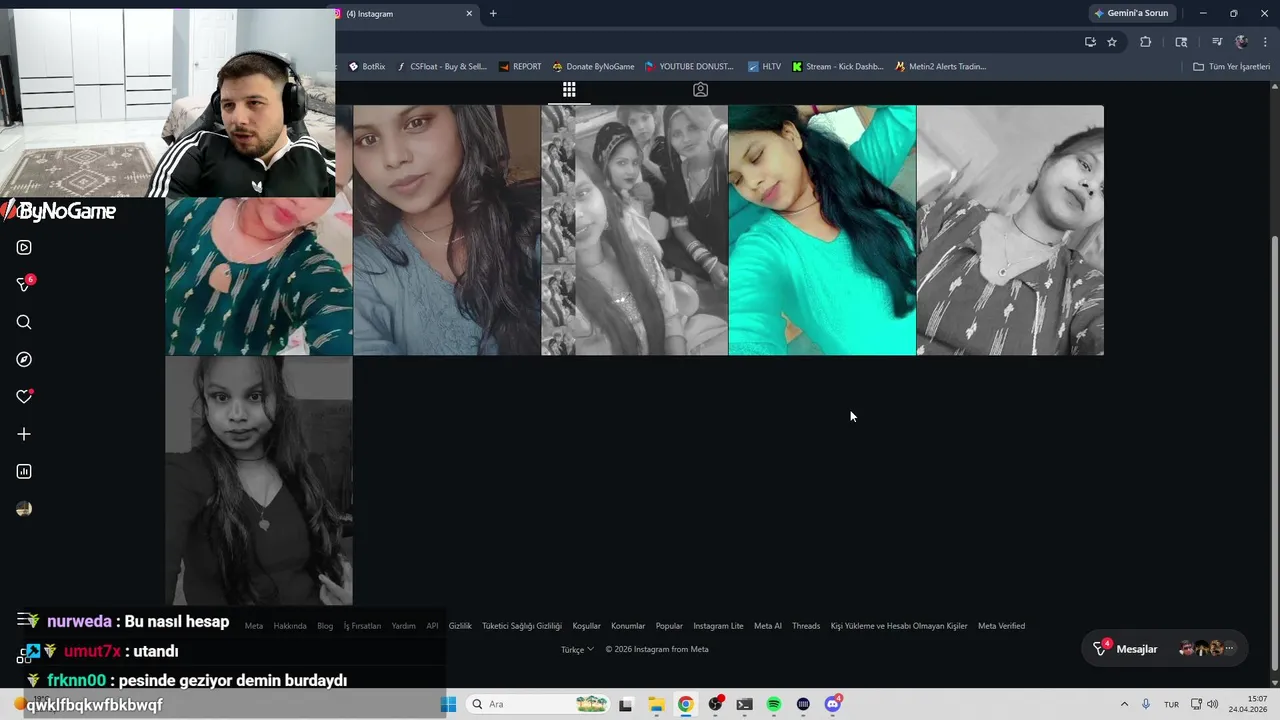This screenshot has width=1280, height=720.
Task: Open File Explorer from the taskbar
Action: (x=656, y=704)
